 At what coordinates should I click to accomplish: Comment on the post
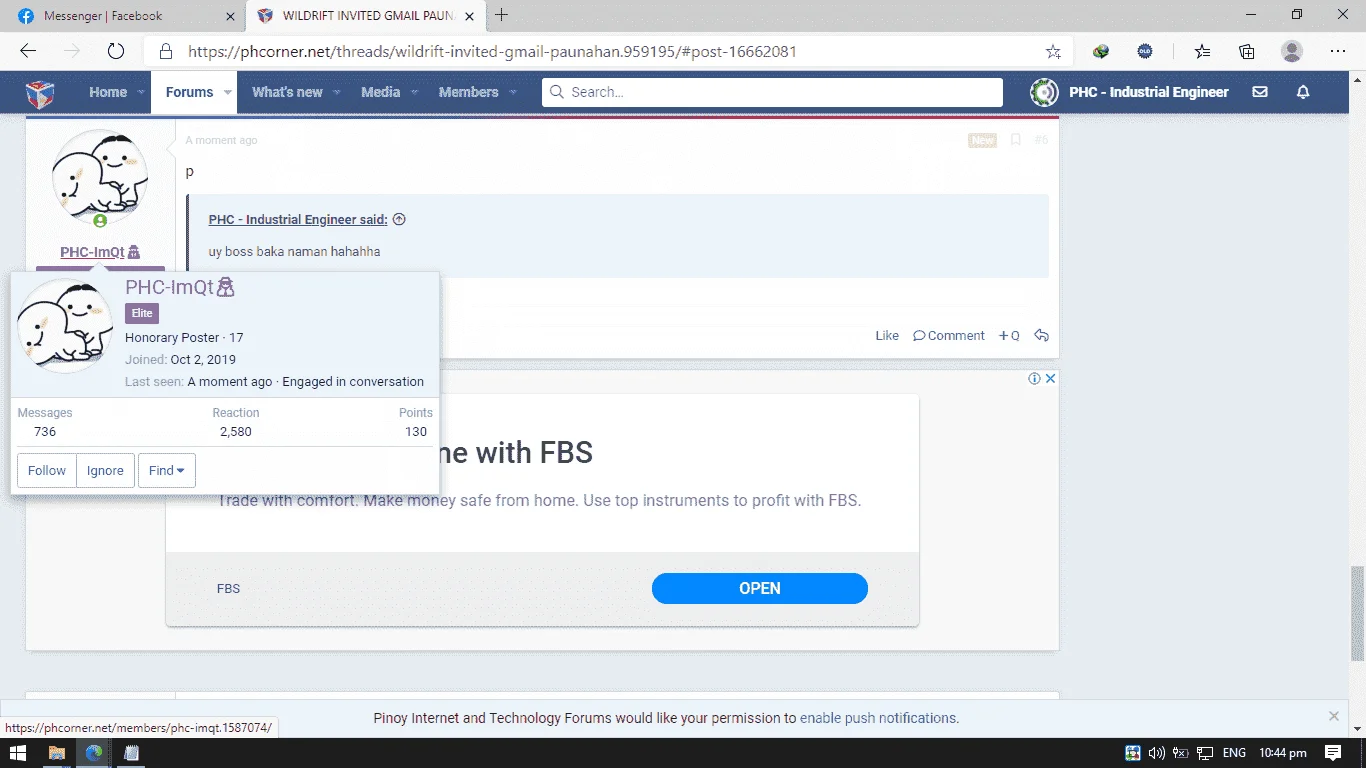click(x=949, y=336)
